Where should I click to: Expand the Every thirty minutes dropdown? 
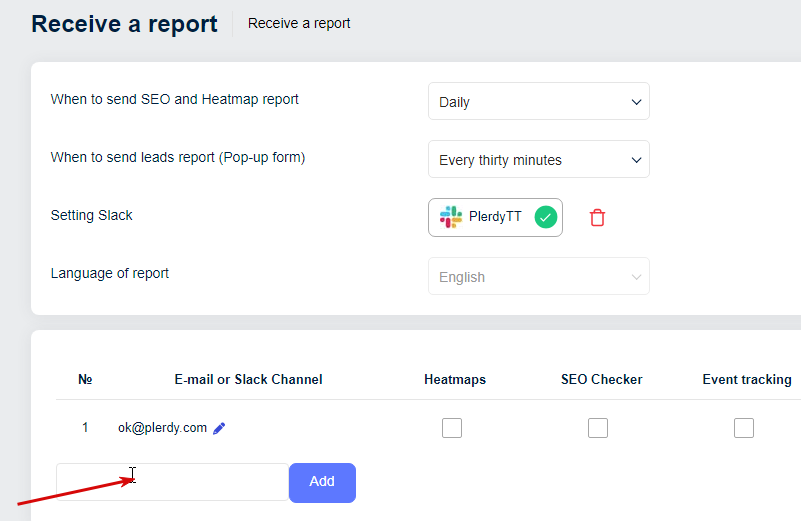(538, 160)
